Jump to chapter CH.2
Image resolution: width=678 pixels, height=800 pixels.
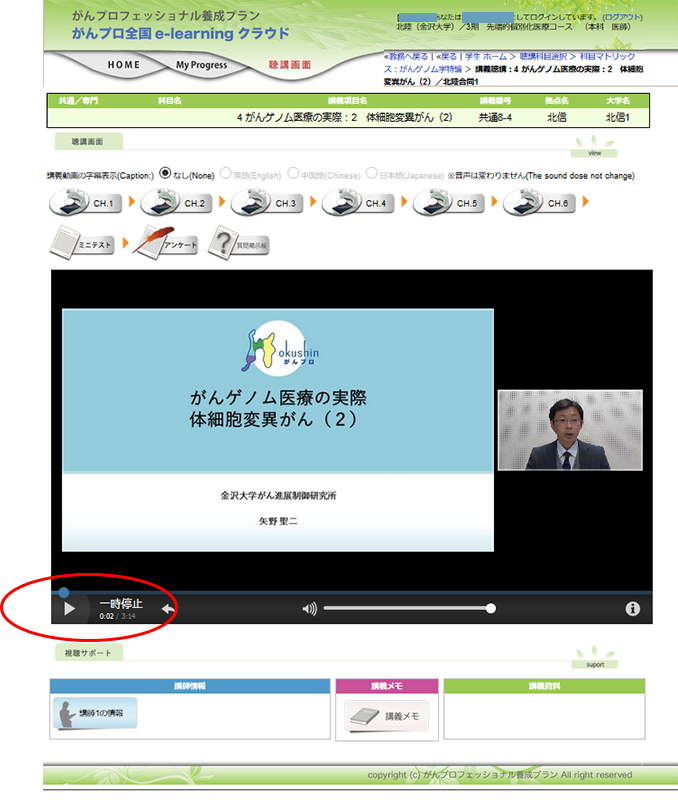pos(178,203)
